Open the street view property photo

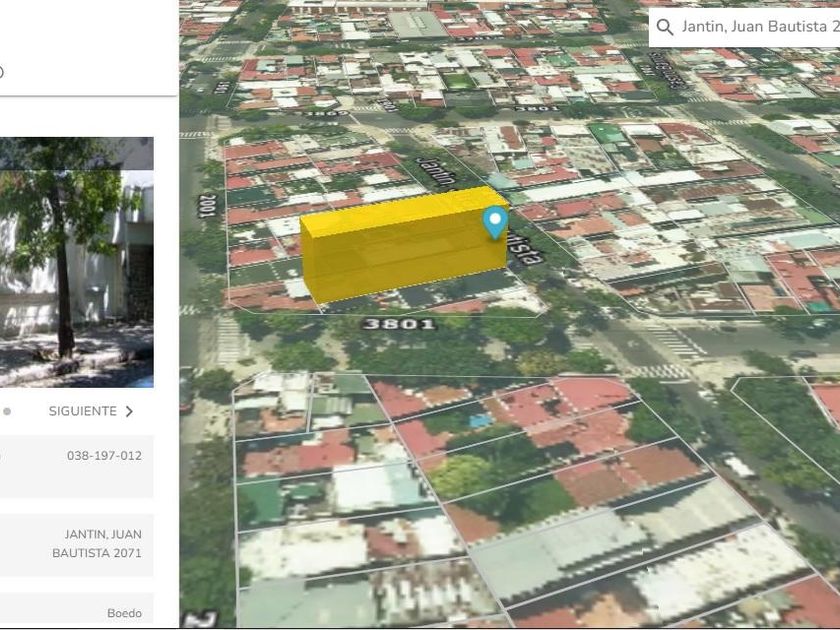click(x=77, y=262)
